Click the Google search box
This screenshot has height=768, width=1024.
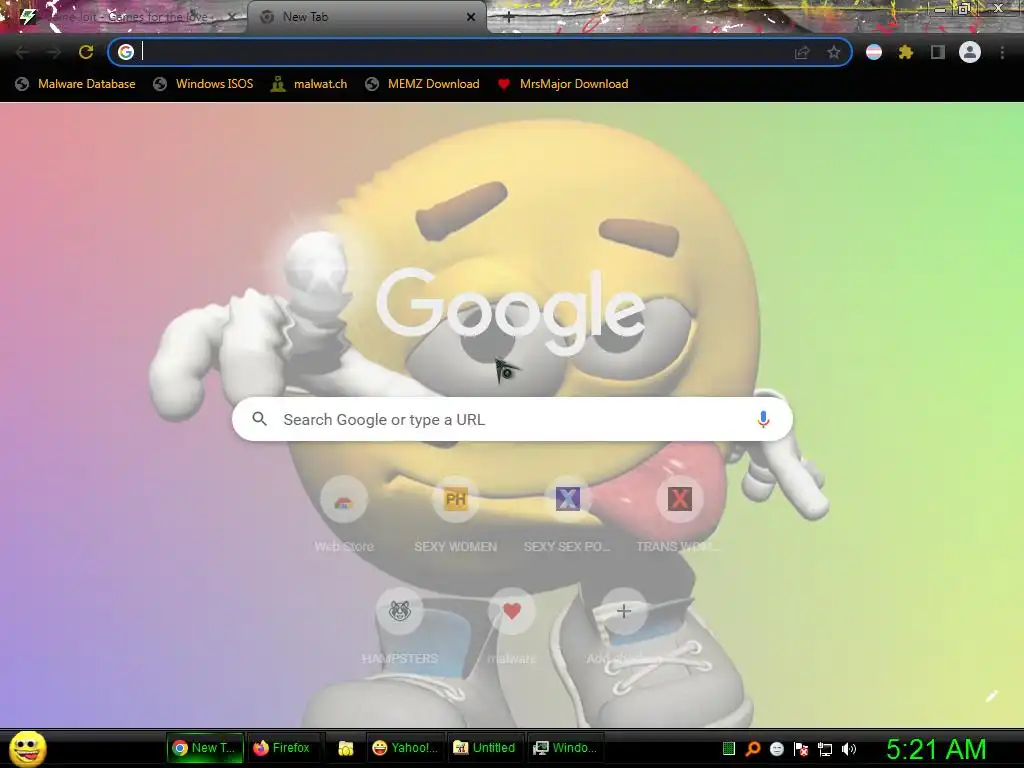(x=513, y=419)
